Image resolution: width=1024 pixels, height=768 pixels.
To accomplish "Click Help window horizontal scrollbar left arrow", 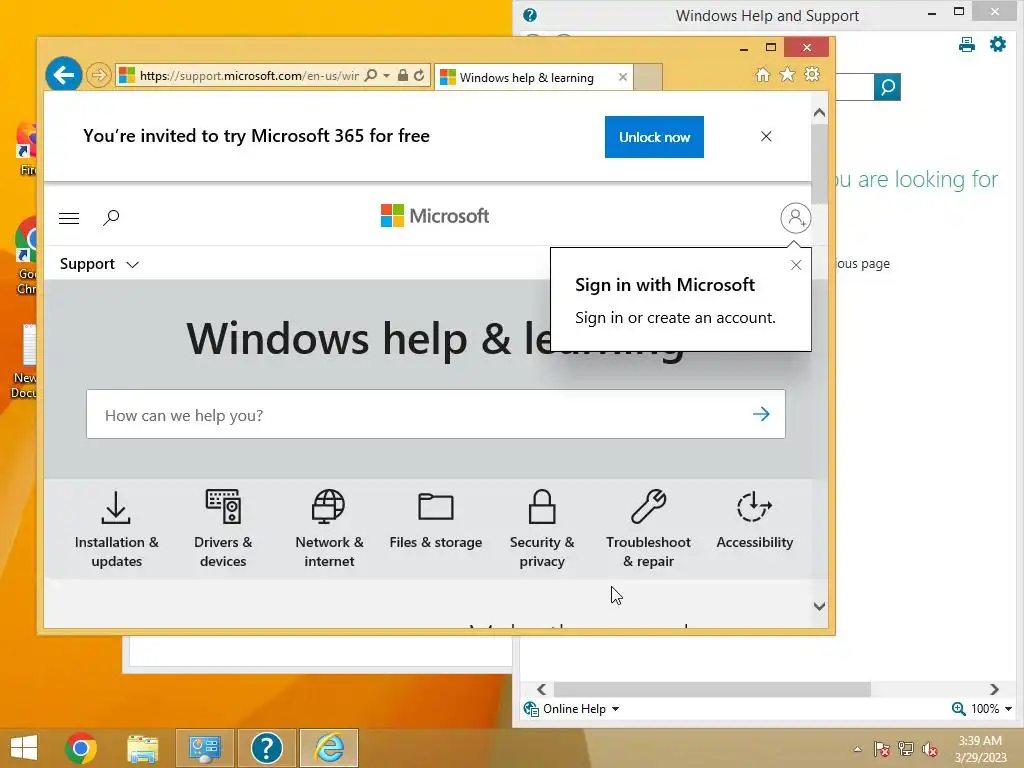I will click(x=541, y=689).
